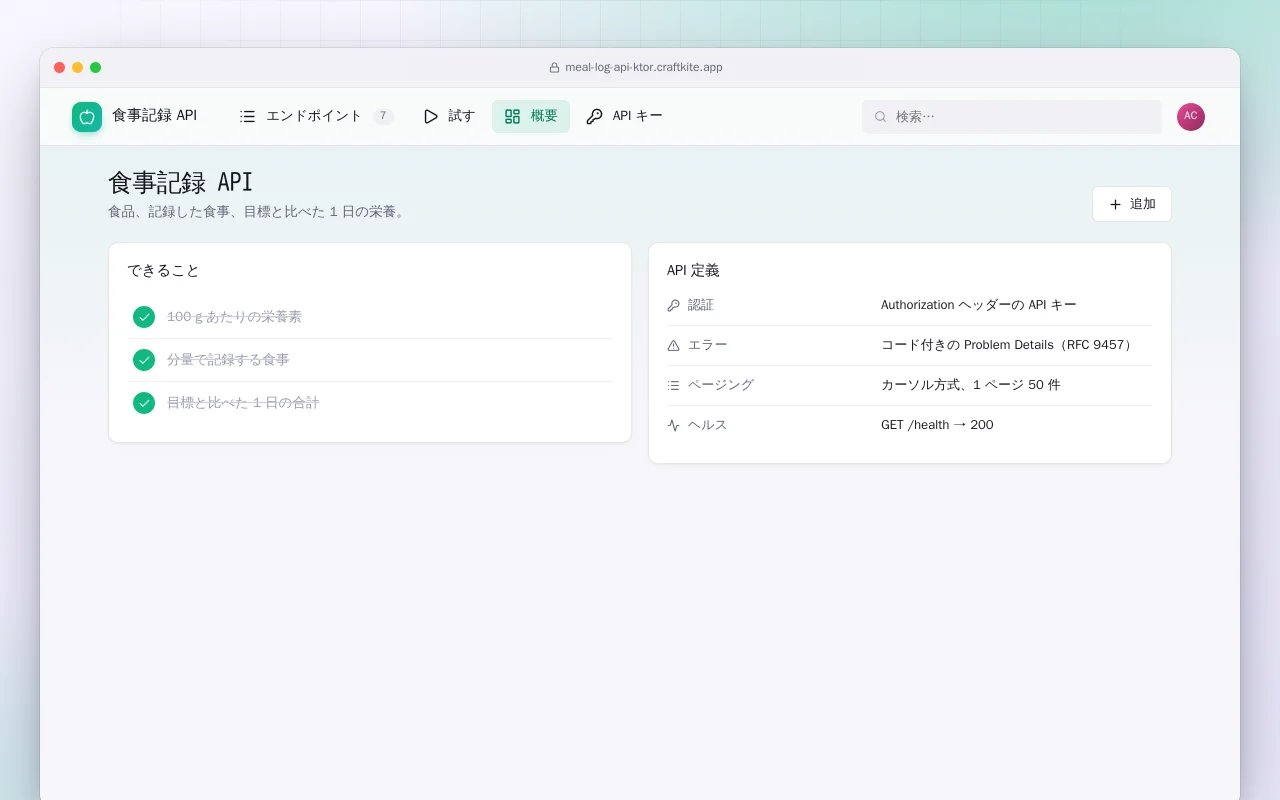Click the ヘルス row label
Viewport: 1280px width, 800px height.
click(x=708, y=425)
